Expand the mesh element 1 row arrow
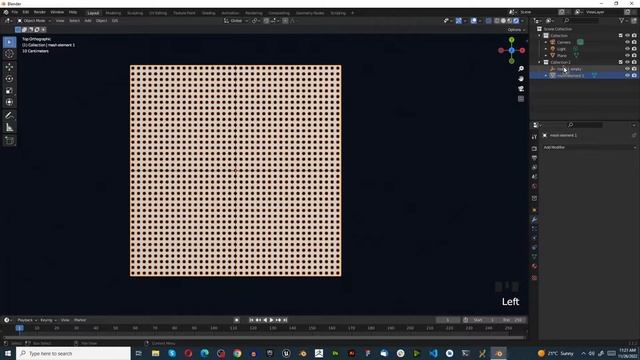 click(546, 76)
